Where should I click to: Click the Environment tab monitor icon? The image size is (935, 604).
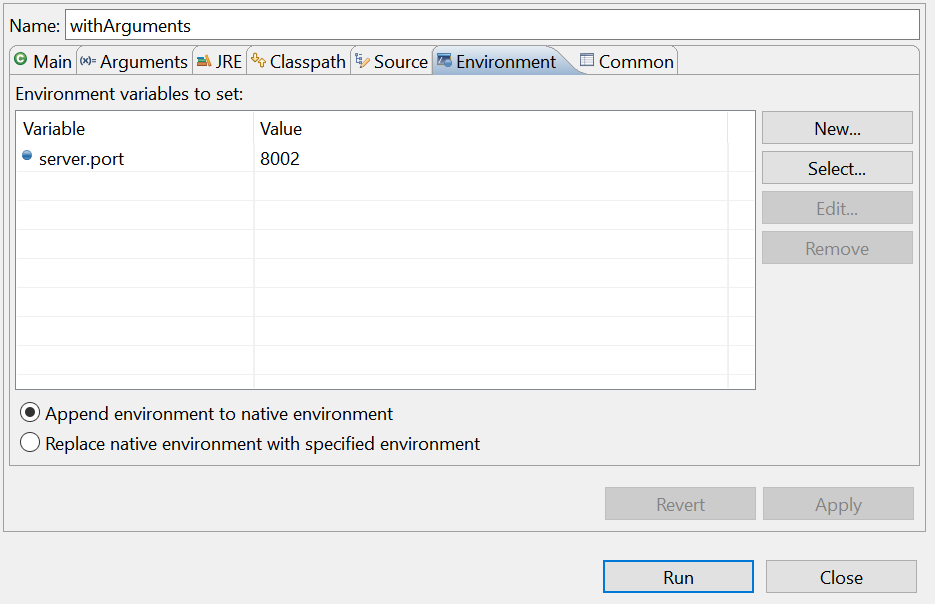pyautogui.click(x=444, y=60)
